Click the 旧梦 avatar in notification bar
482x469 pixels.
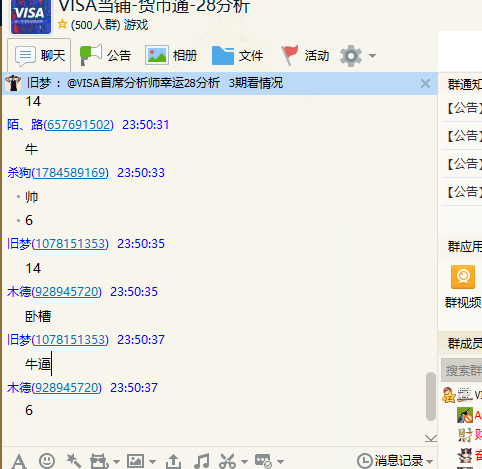point(13,83)
